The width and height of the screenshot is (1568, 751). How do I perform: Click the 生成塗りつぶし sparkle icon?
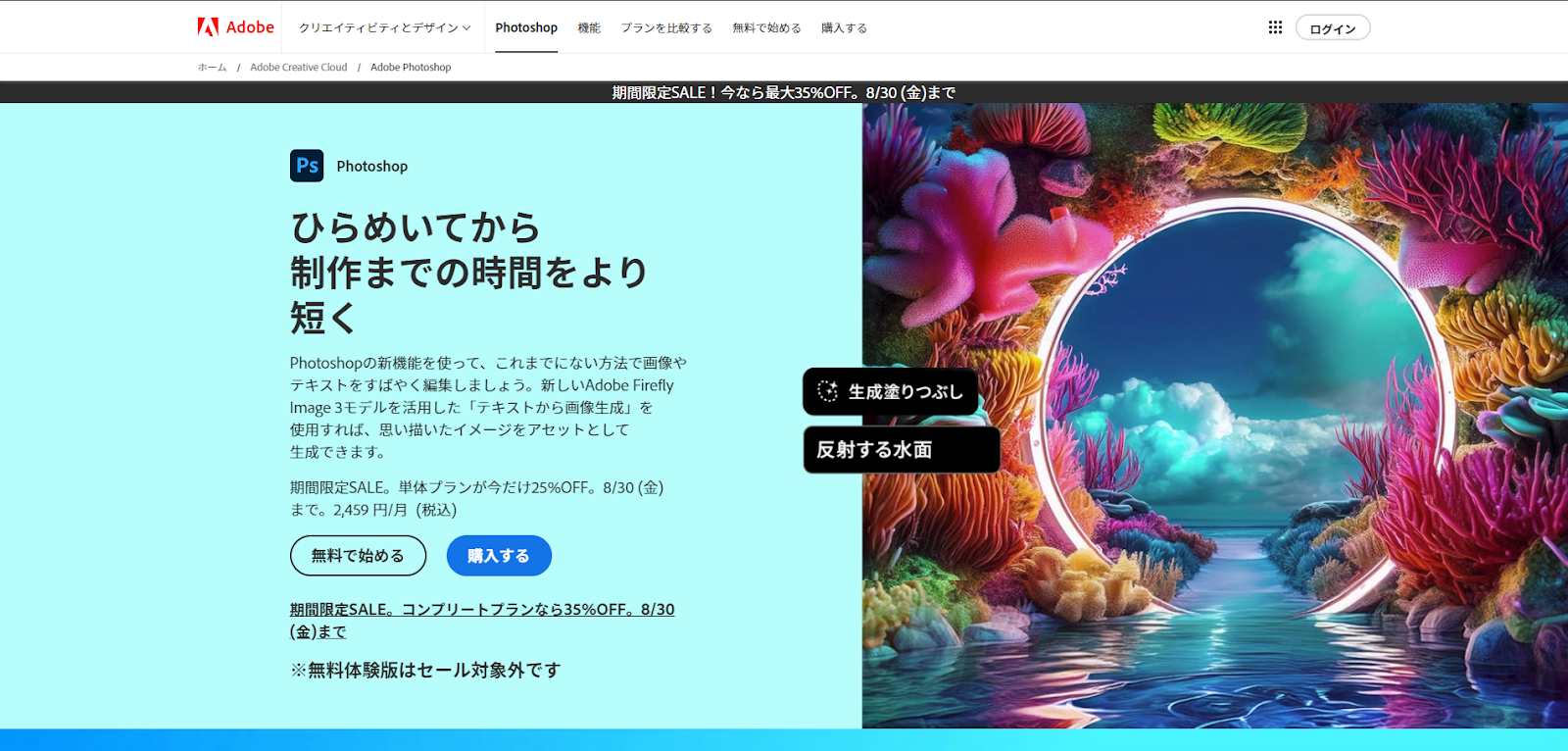(x=827, y=391)
